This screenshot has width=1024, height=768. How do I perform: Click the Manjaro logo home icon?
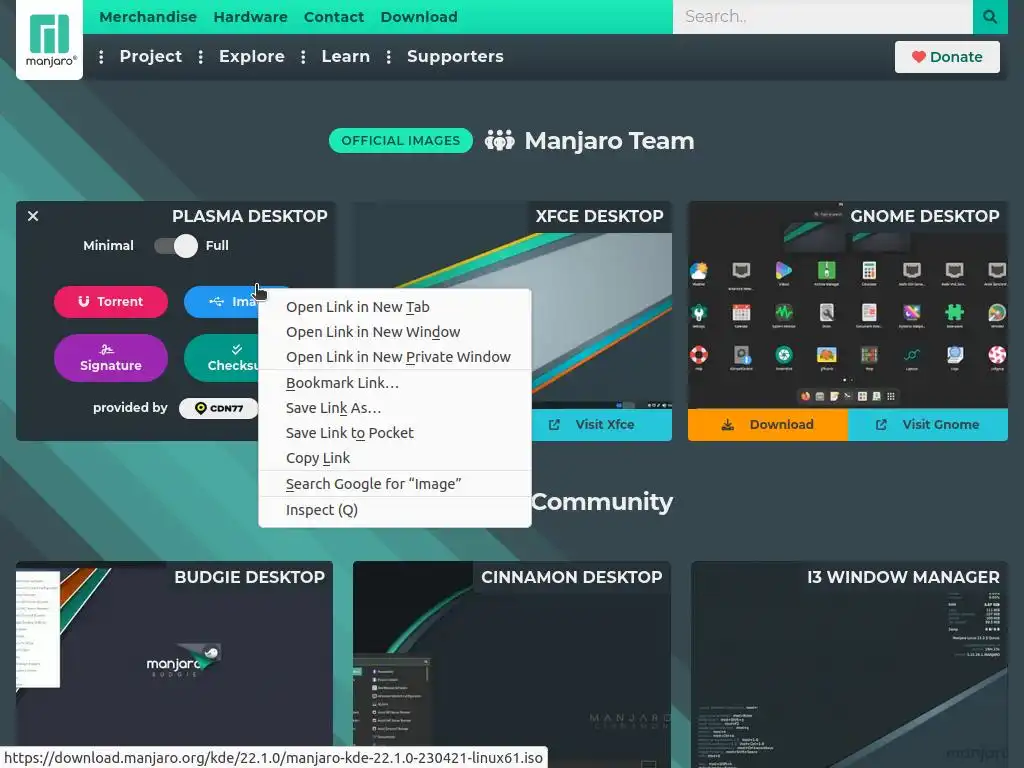50,39
